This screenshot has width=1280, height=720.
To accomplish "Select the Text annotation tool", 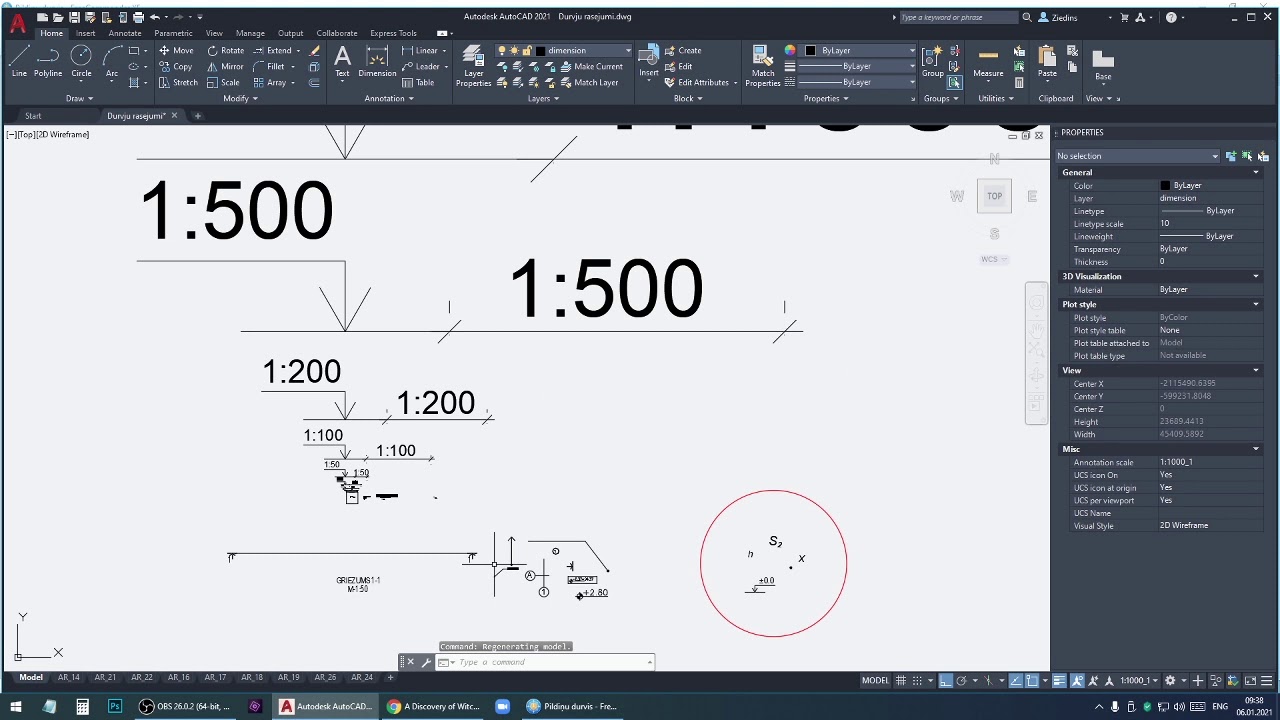I will 342,61.
